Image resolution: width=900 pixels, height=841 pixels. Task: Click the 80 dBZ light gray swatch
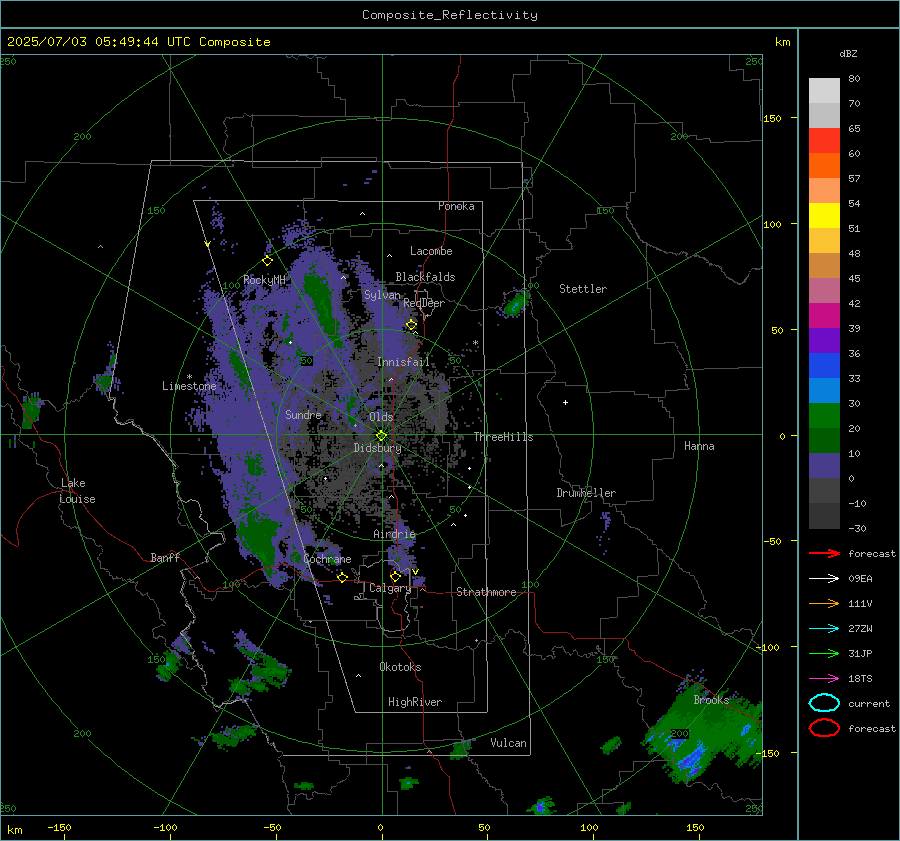point(824,90)
